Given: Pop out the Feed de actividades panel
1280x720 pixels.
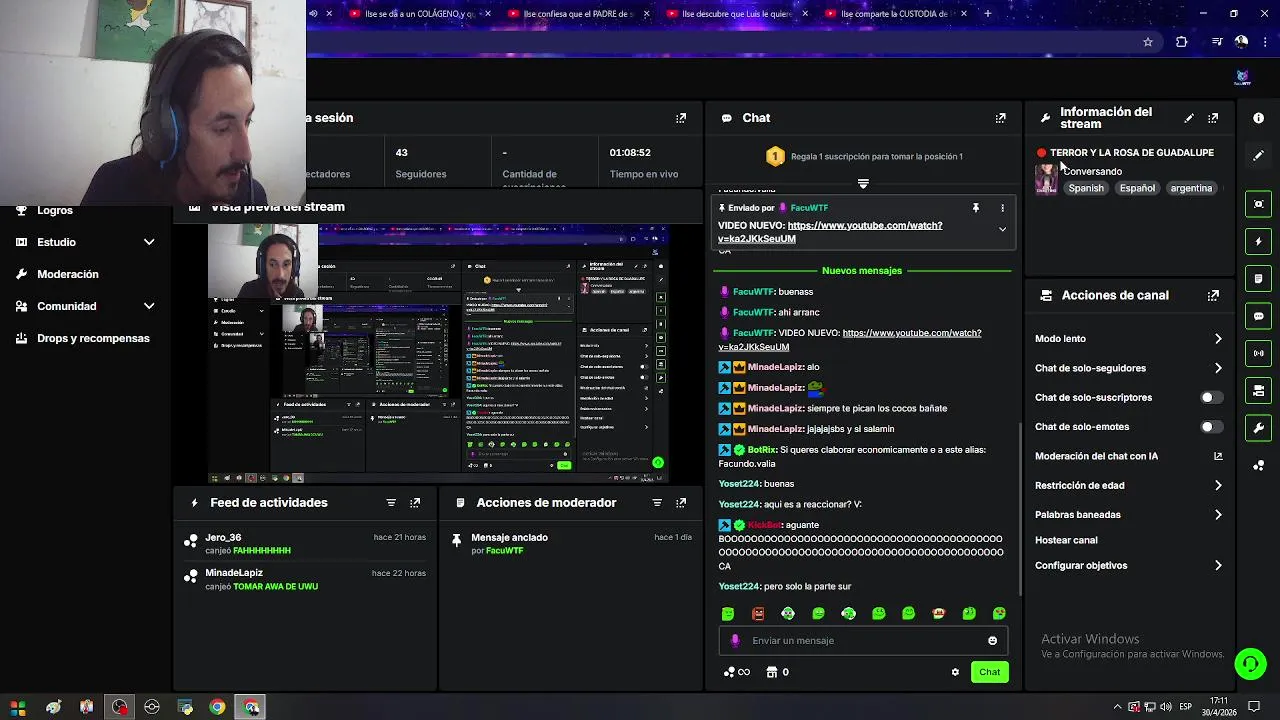Looking at the screenshot, I should tap(415, 503).
